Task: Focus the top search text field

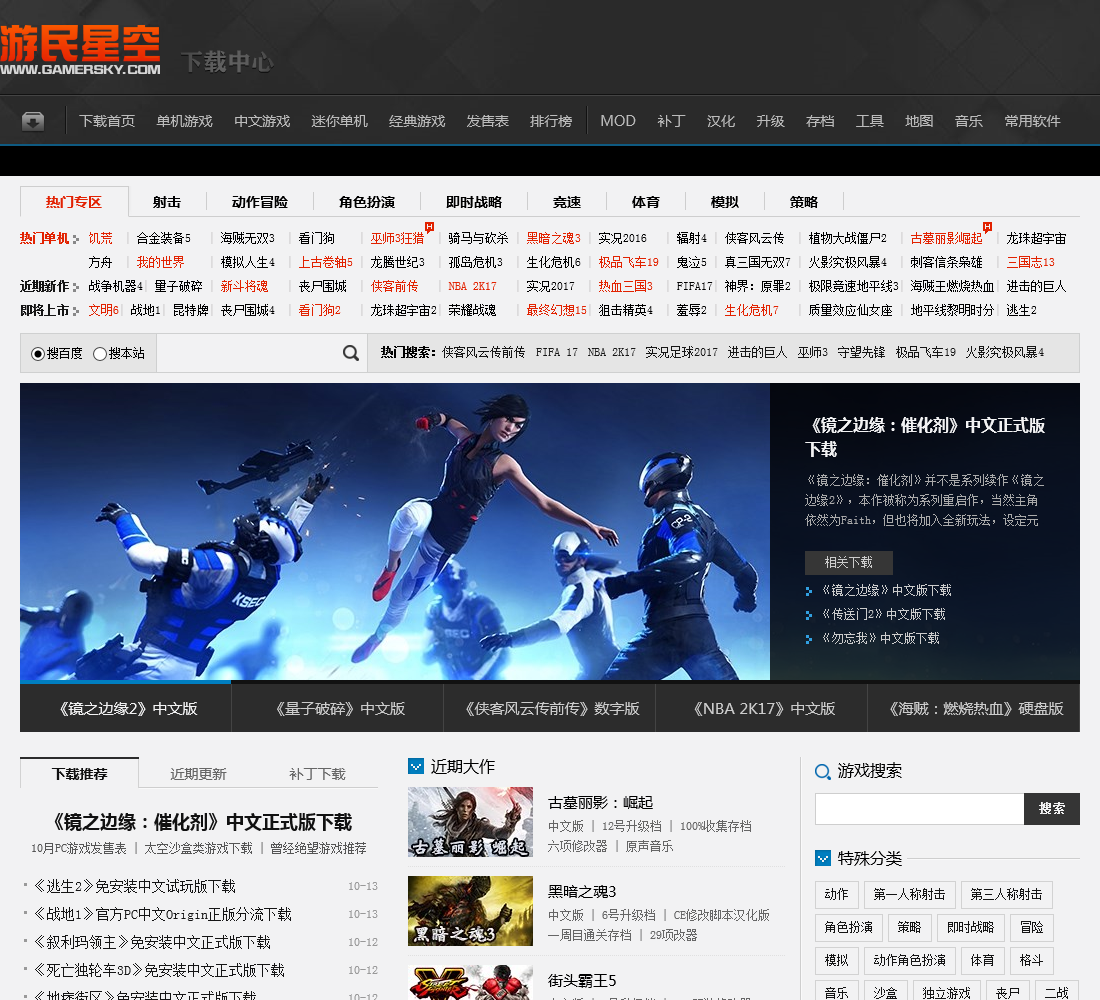Action: [x=248, y=353]
